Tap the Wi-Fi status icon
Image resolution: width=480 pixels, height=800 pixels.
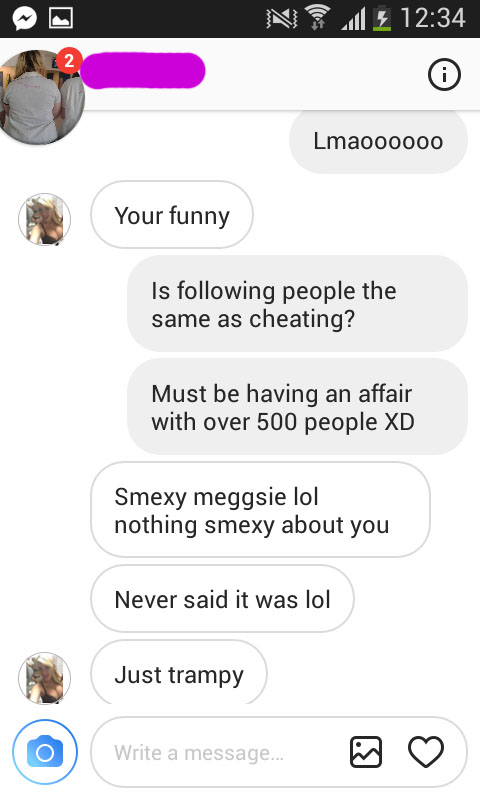pyautogui.click(x=317, y=19)
